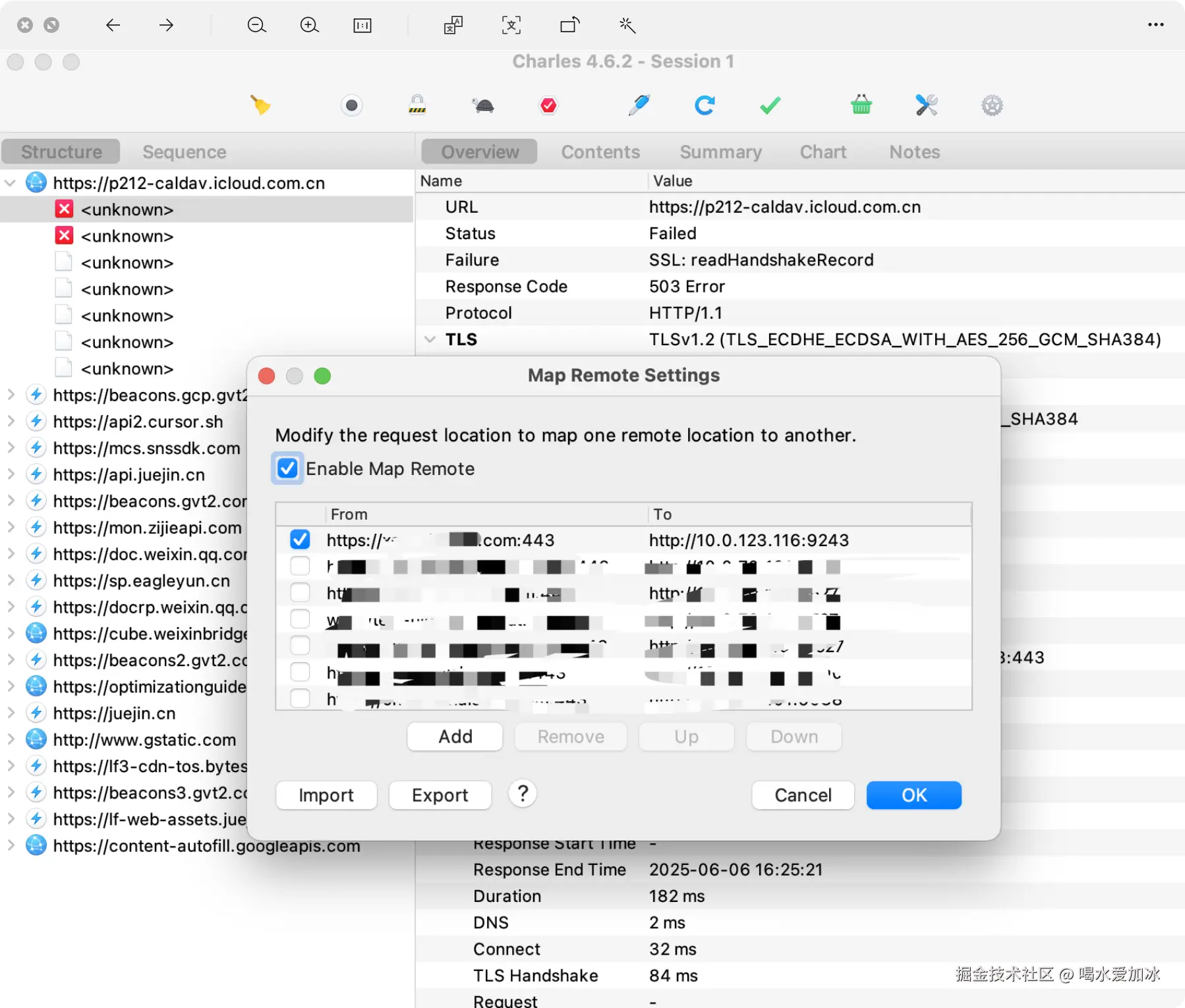
Task: Click the validate green checkmark icon
Action: pos(770,105)
